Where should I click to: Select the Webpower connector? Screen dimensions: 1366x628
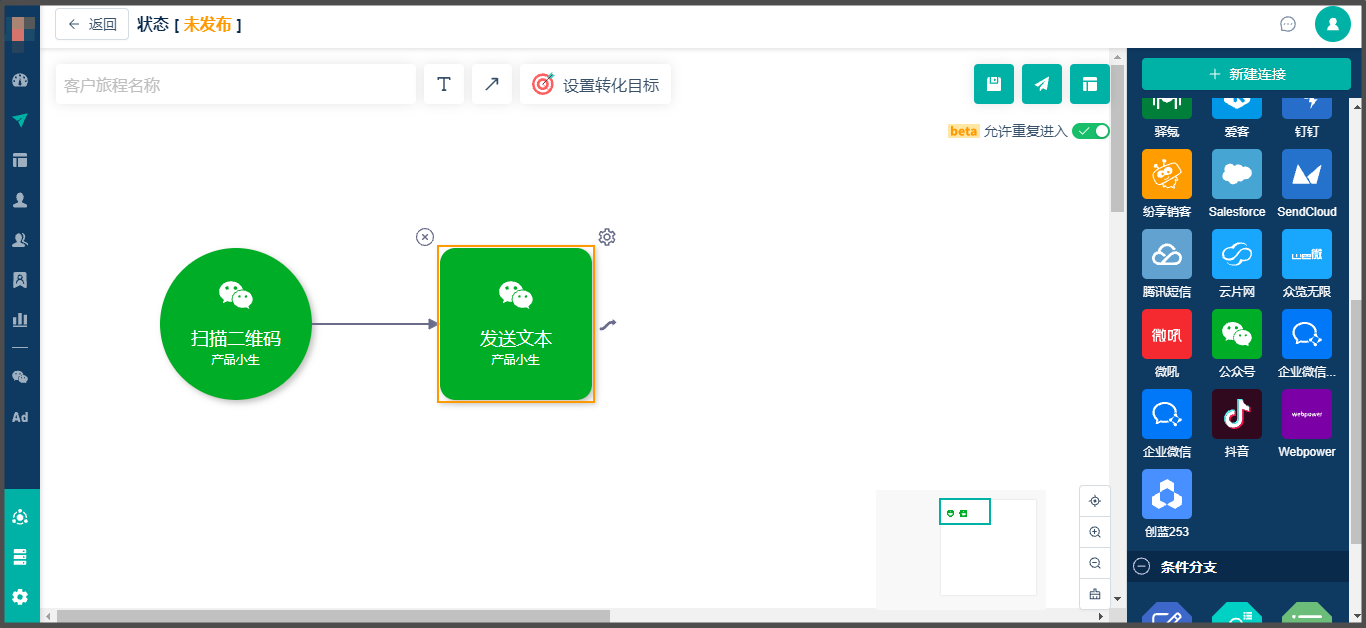coord(1307,424)
